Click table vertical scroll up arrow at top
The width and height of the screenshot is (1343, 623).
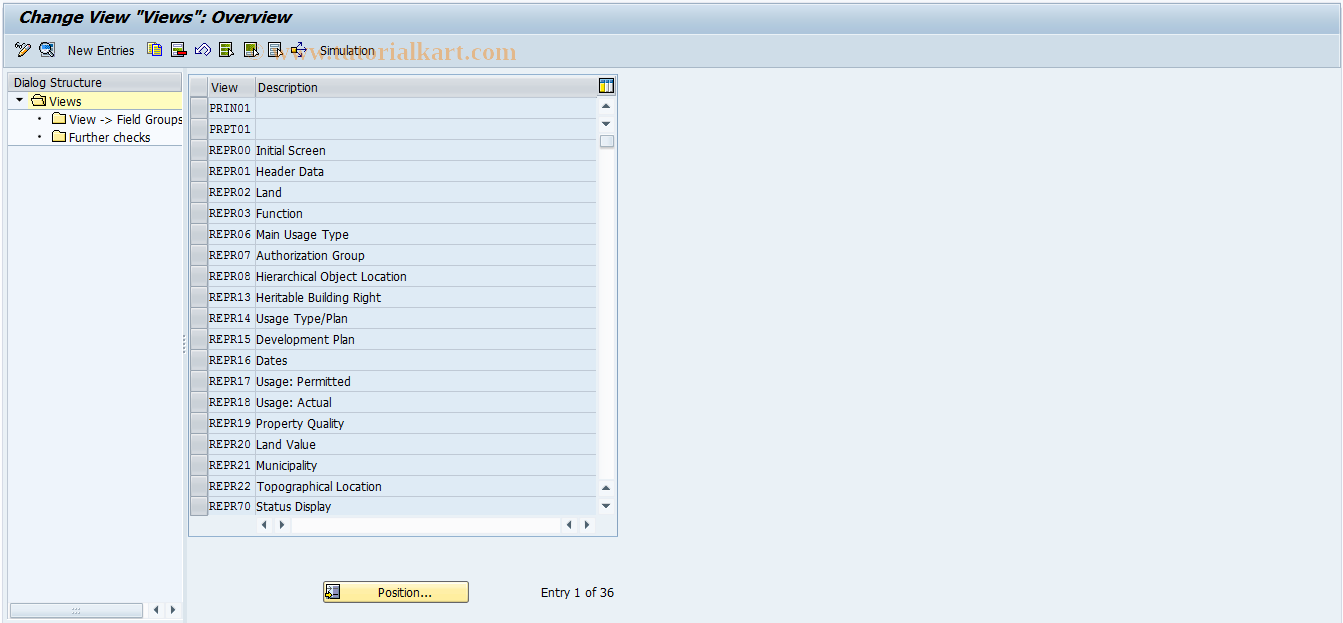click(x=606, y=106)
